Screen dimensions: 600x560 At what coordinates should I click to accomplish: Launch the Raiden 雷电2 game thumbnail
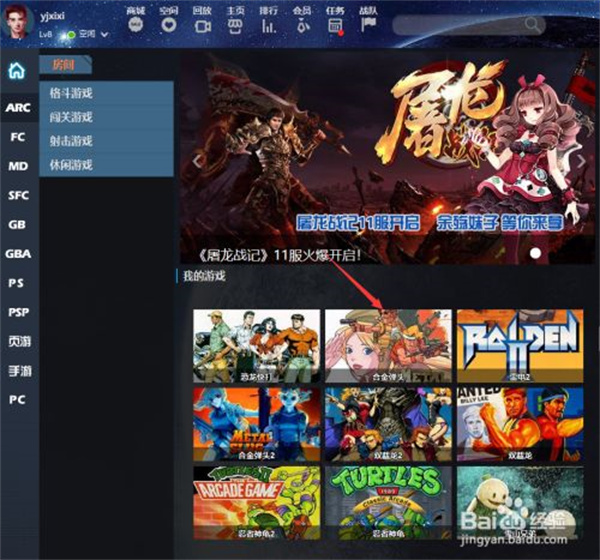(520, 346)
